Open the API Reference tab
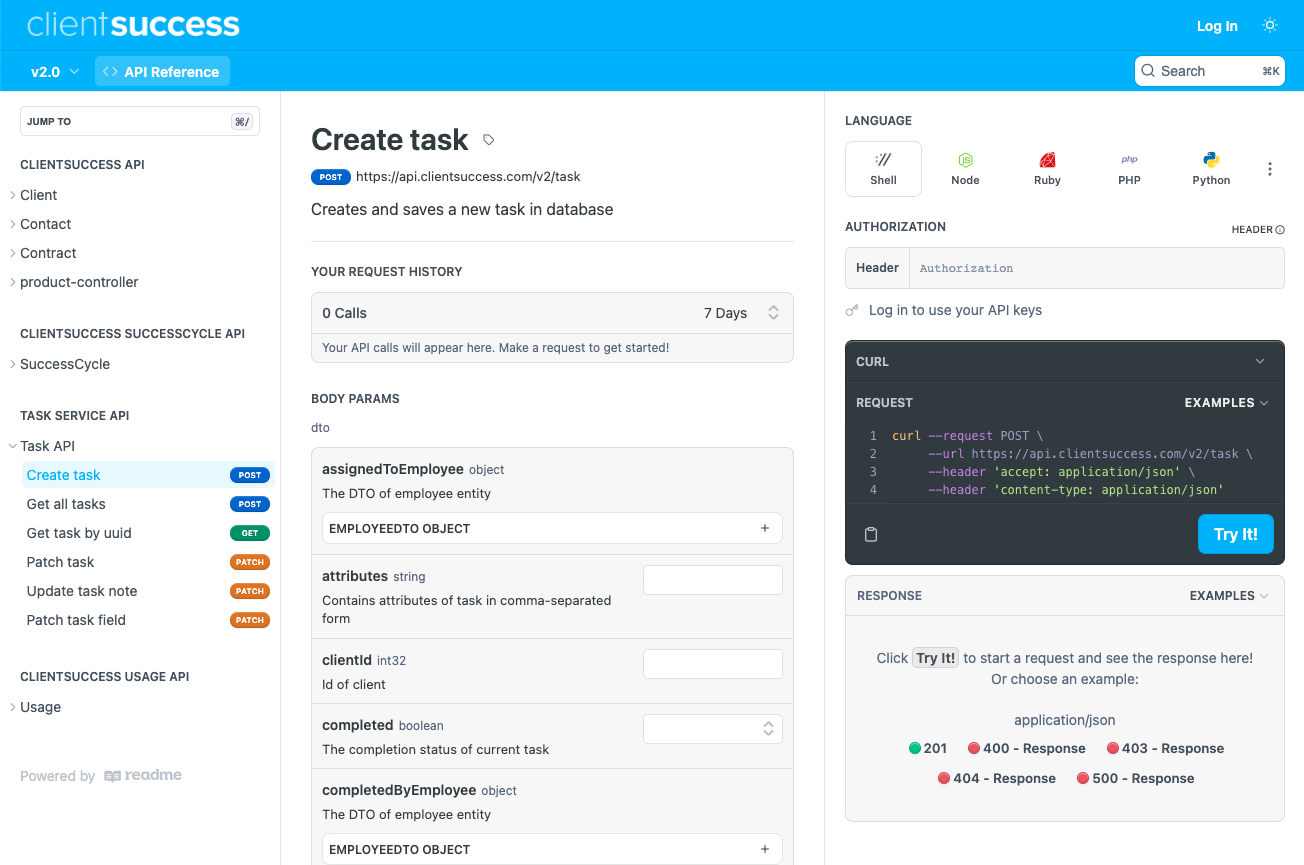 [162, 72]
